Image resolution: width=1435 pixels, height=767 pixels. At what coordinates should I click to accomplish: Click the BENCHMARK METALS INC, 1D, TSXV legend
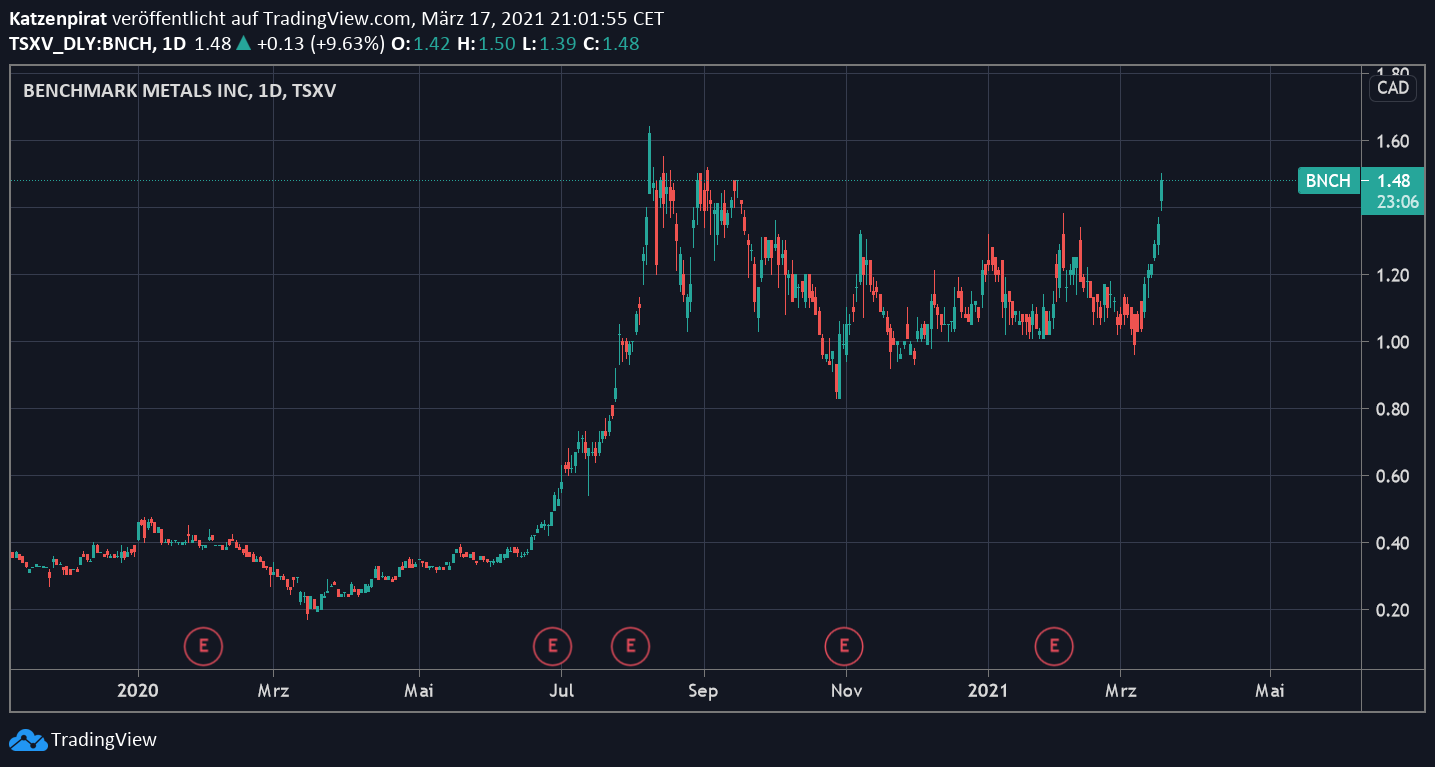point(179,90)
